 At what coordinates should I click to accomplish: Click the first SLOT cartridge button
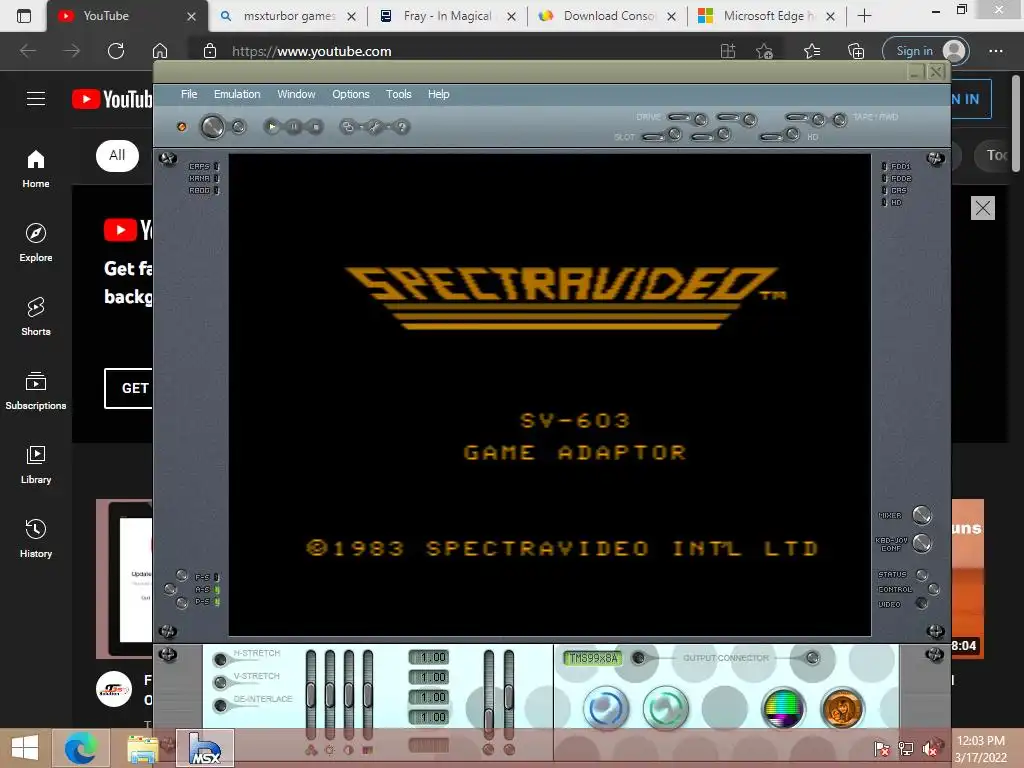675,135
